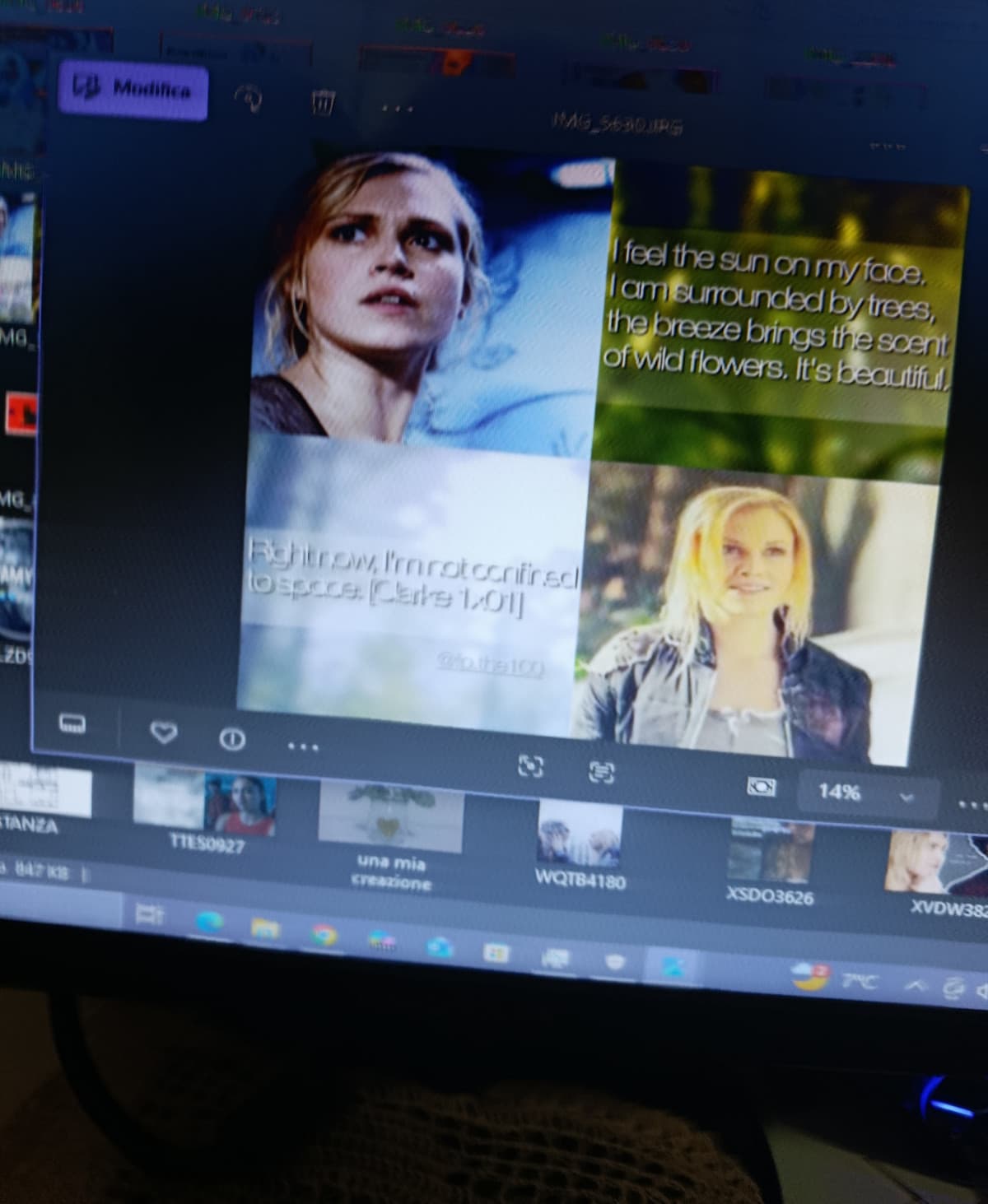This screenshot has width=988, height=1204.
Task: Open Google Chrome from the taskbar
Action: point(324,936)
